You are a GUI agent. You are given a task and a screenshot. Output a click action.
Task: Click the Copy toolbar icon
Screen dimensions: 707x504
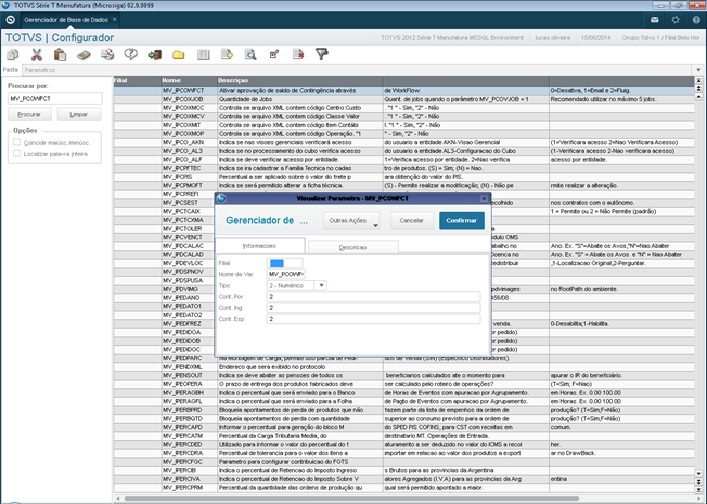tap(13, 55)
